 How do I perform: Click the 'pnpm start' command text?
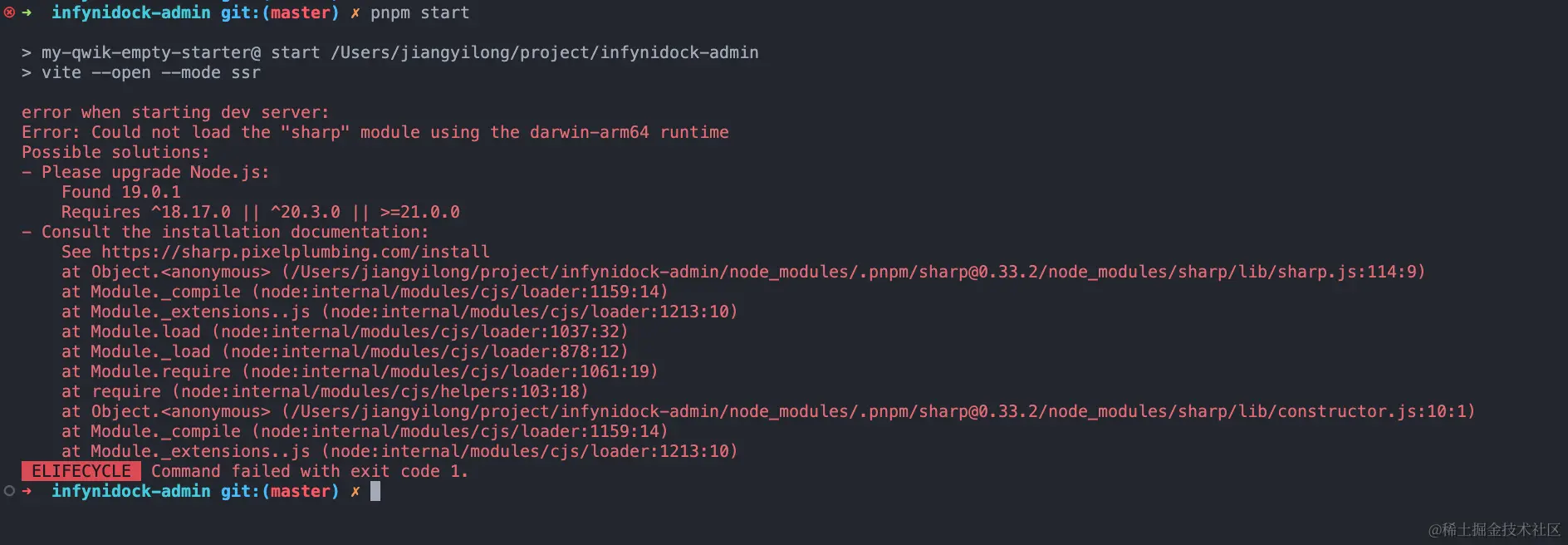pos(420,12)
